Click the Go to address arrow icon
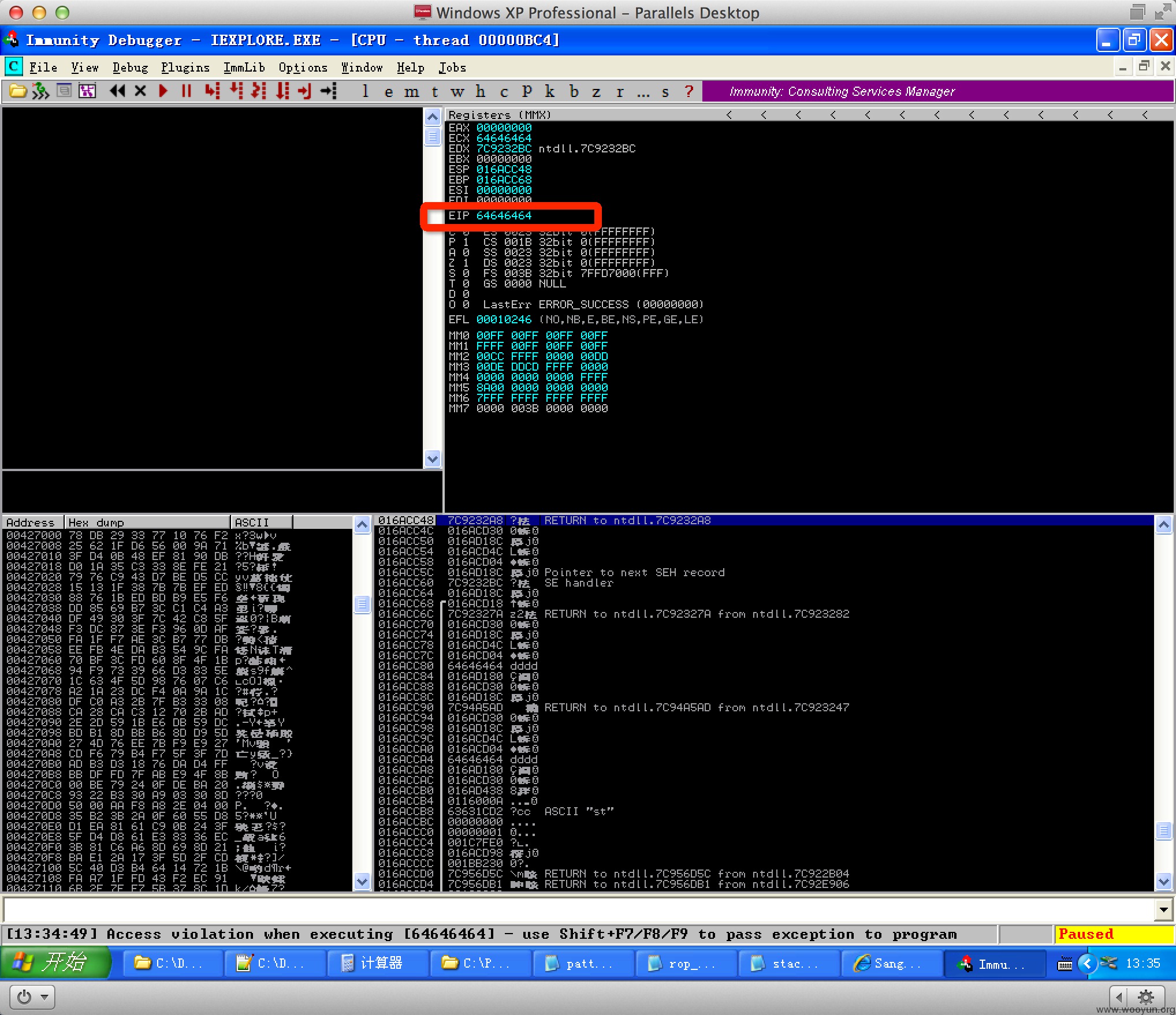This screenshot has width=1176, height=1015. [x=329, y=91]
